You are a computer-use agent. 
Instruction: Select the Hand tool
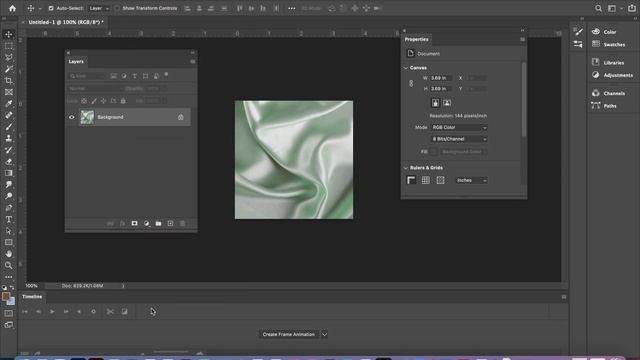click(9, 254)
